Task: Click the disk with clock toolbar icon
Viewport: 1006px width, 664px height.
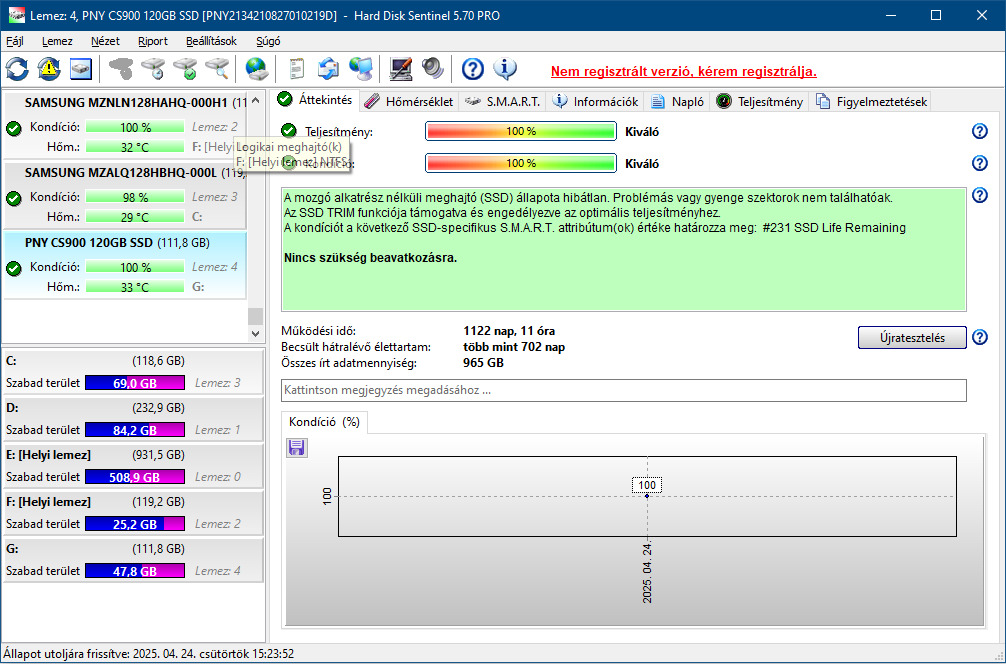Action: click(x=153, y=69)
